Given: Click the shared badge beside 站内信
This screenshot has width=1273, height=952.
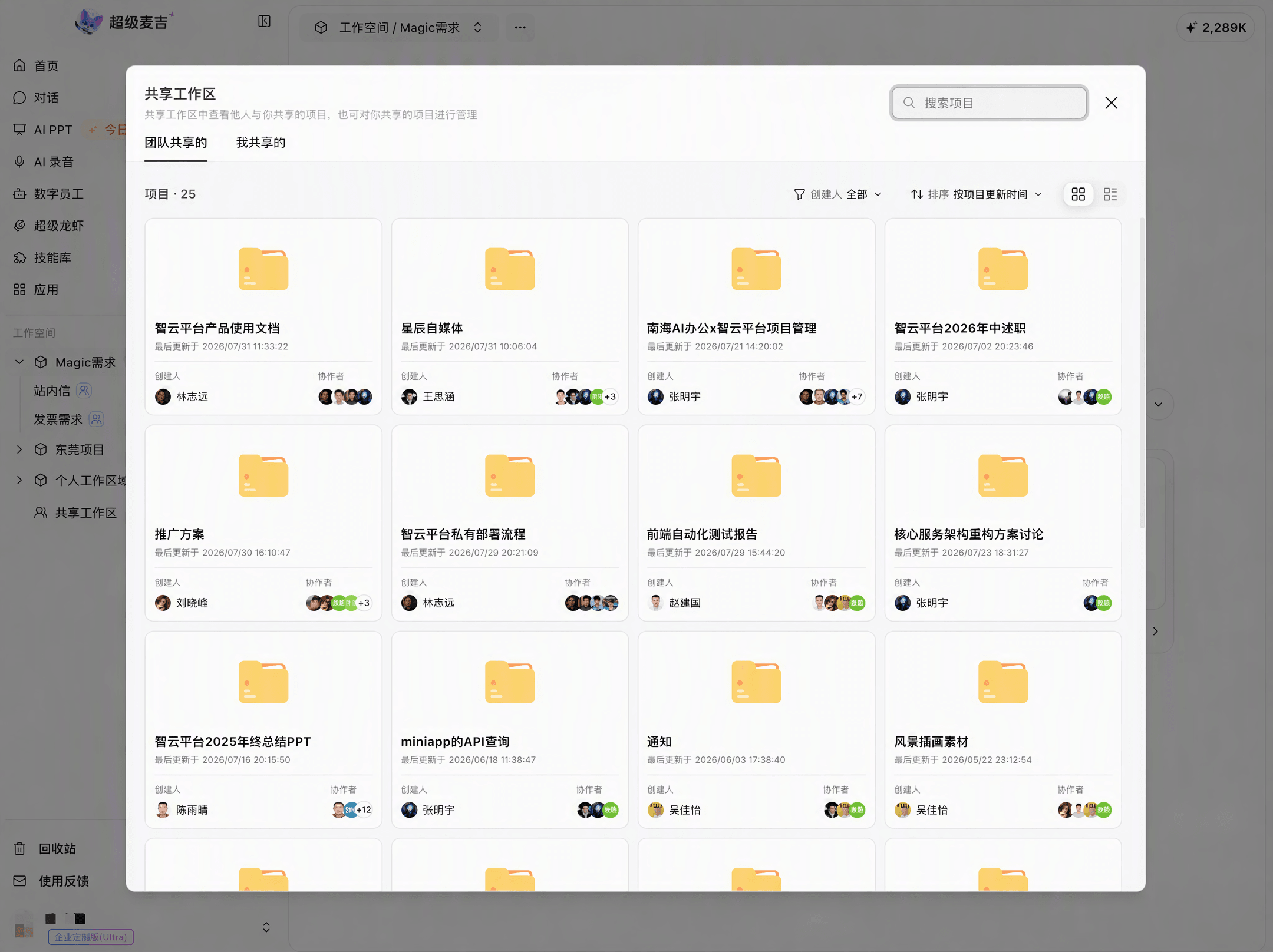Looking at the screenshot, I should pos(84,390).
